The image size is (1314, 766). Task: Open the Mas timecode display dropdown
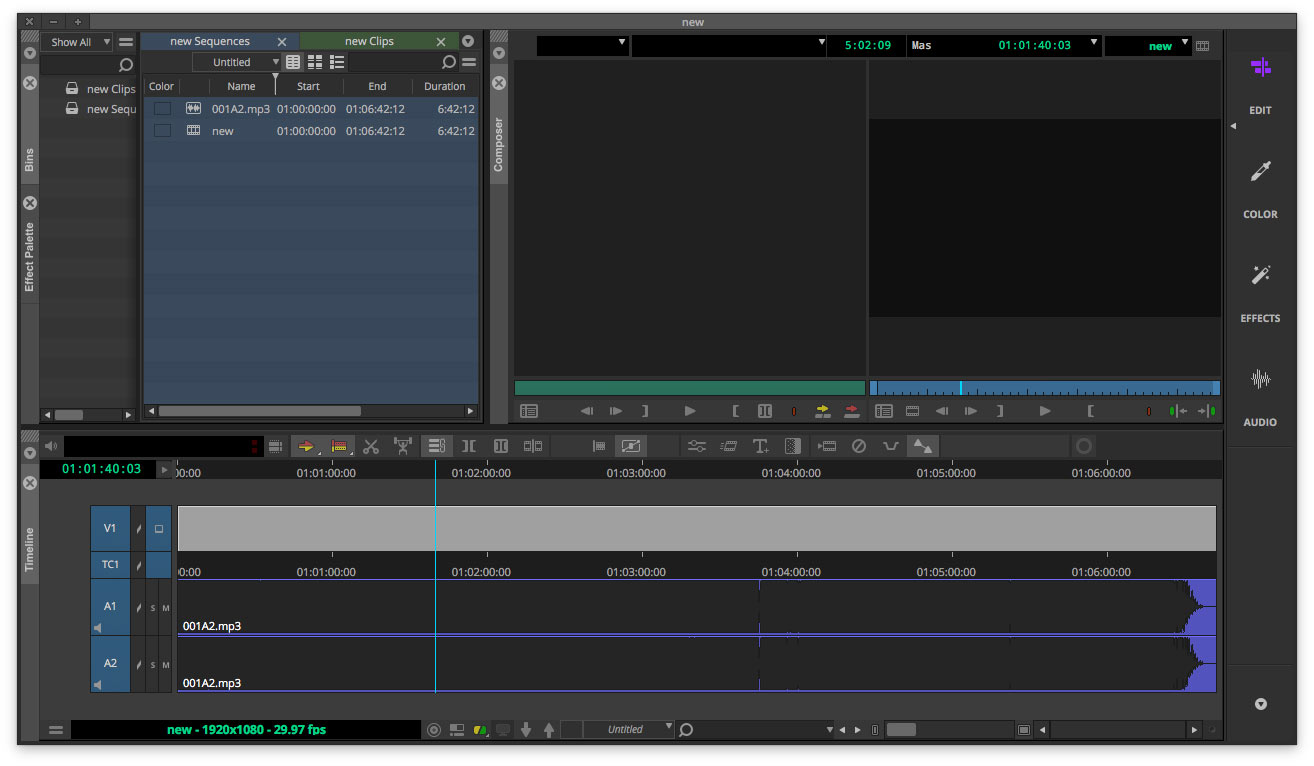(x=1004, y=45)
